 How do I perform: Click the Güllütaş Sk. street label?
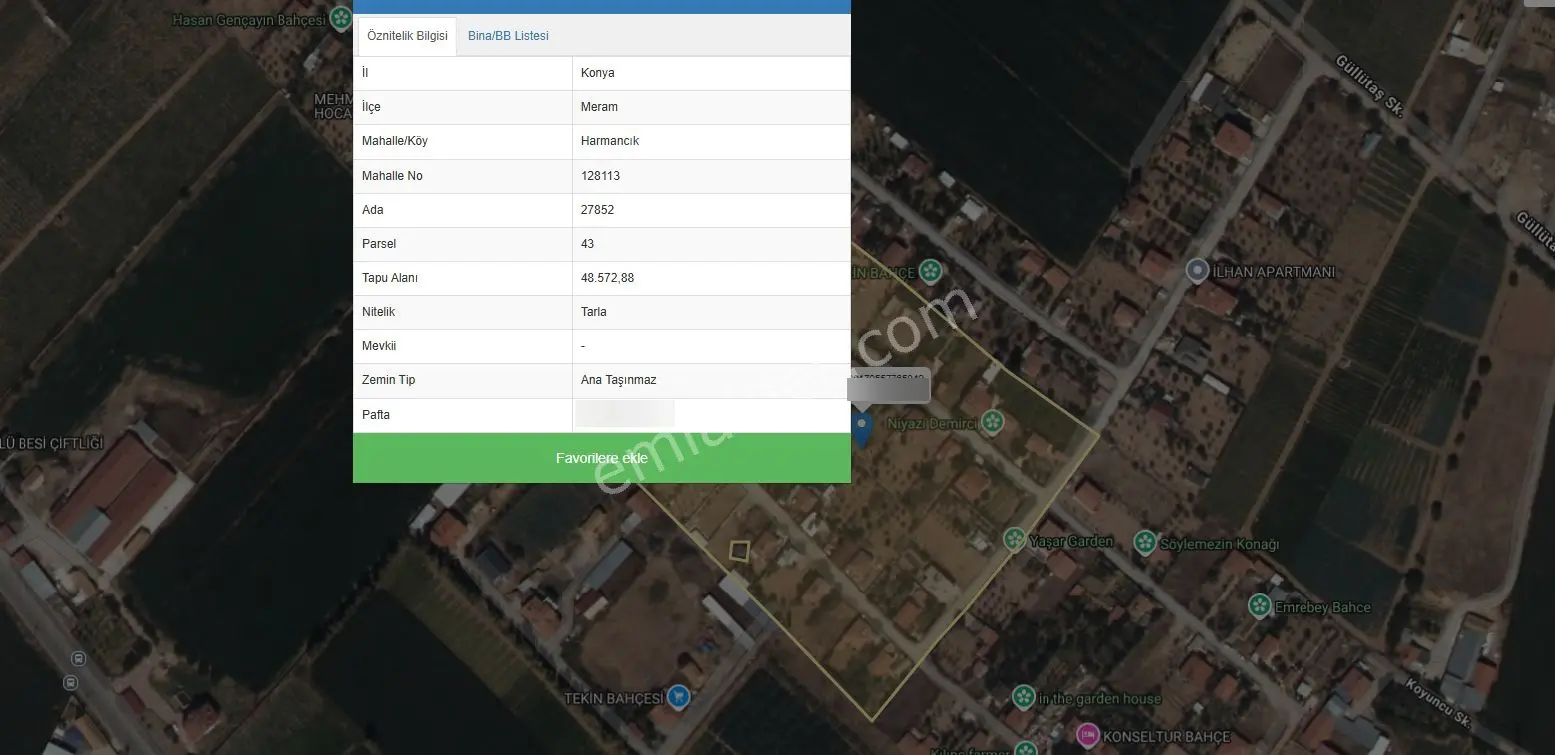pos(1370,85)
